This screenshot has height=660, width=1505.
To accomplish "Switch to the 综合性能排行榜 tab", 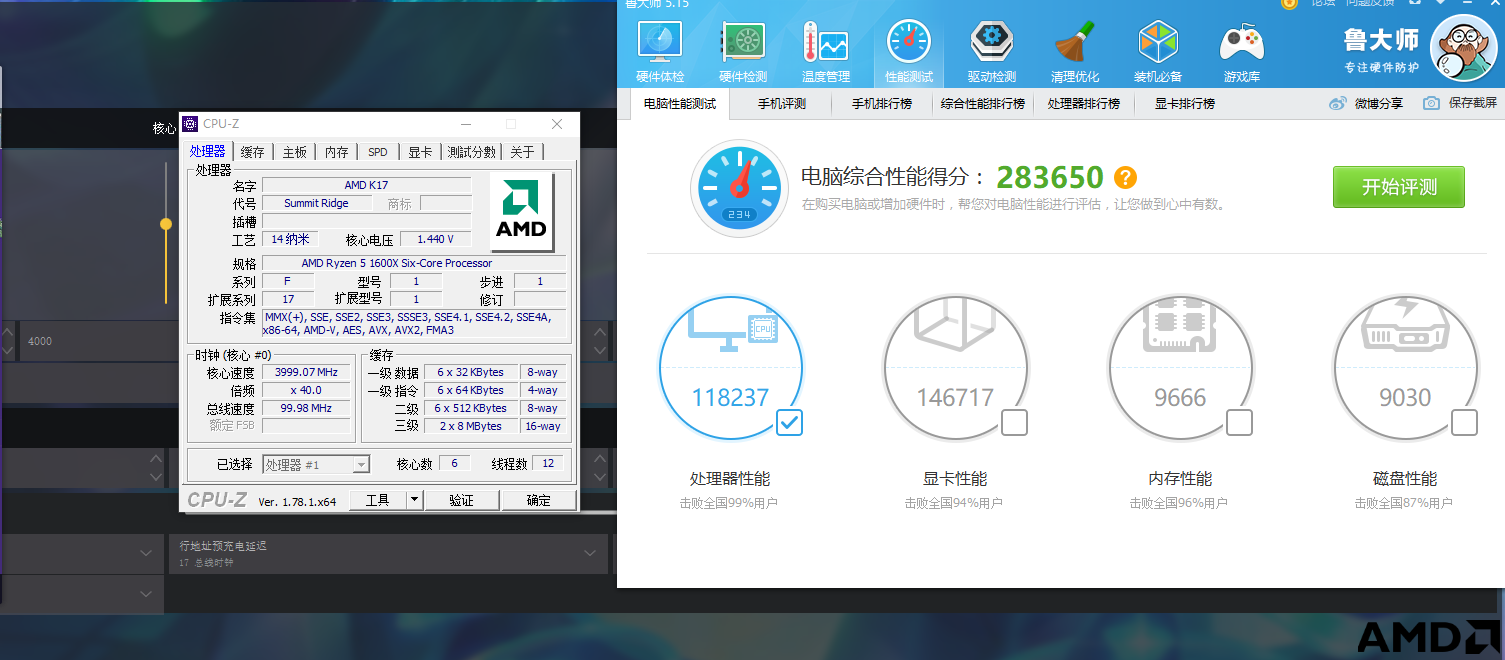I will point(983,104).
